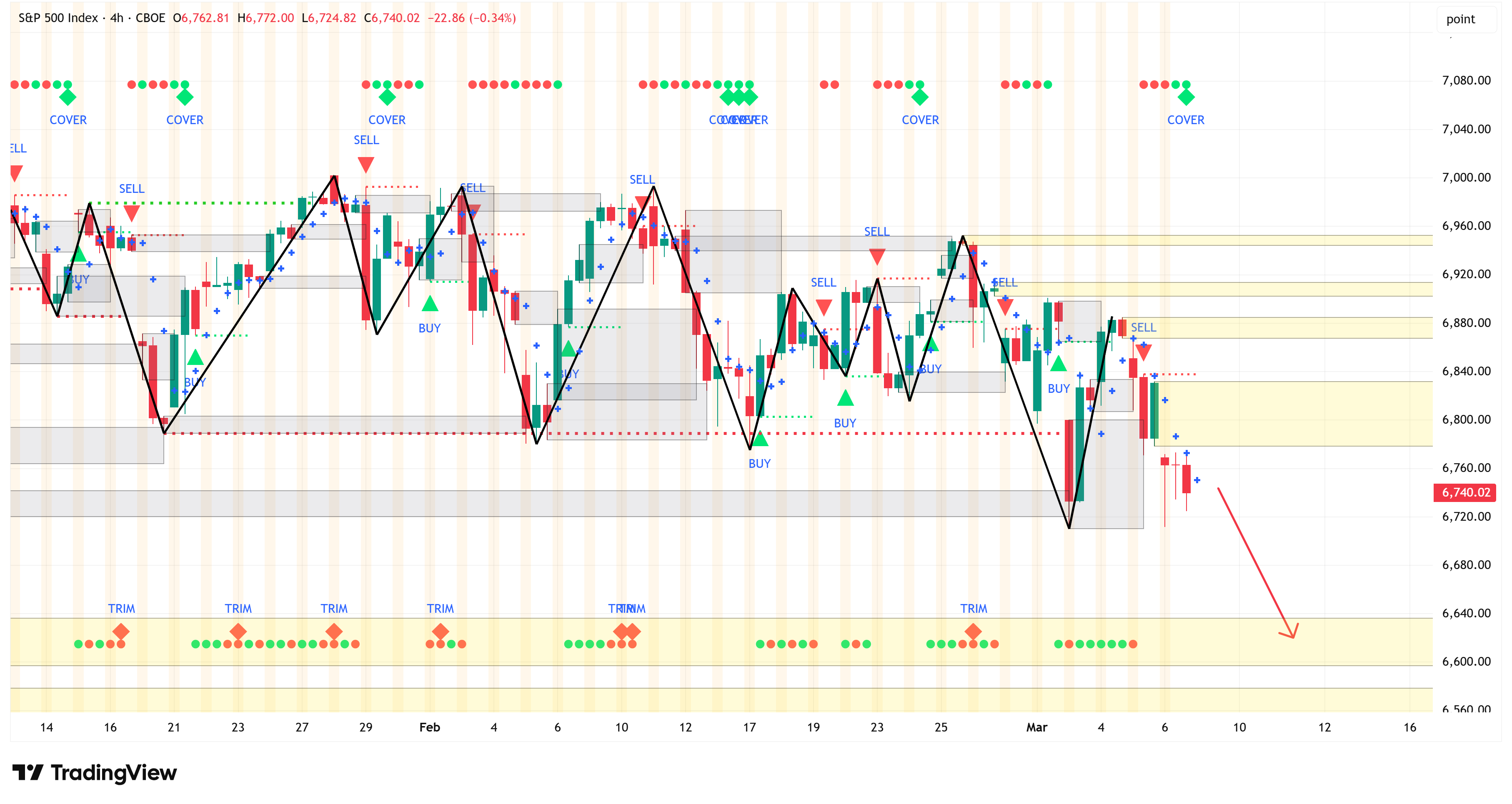Click the 27 date label on the time axis
The image size is (1512, 804).
pyautogui.click(x=302, y=727)
